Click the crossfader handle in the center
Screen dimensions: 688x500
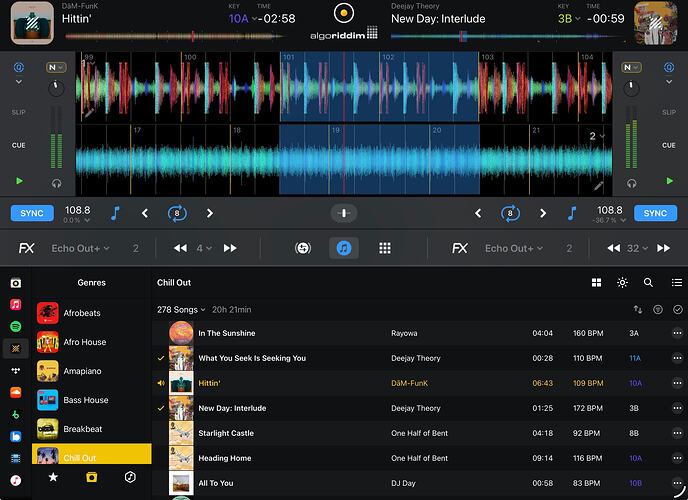pyautogui.click(x=344, y=213)
